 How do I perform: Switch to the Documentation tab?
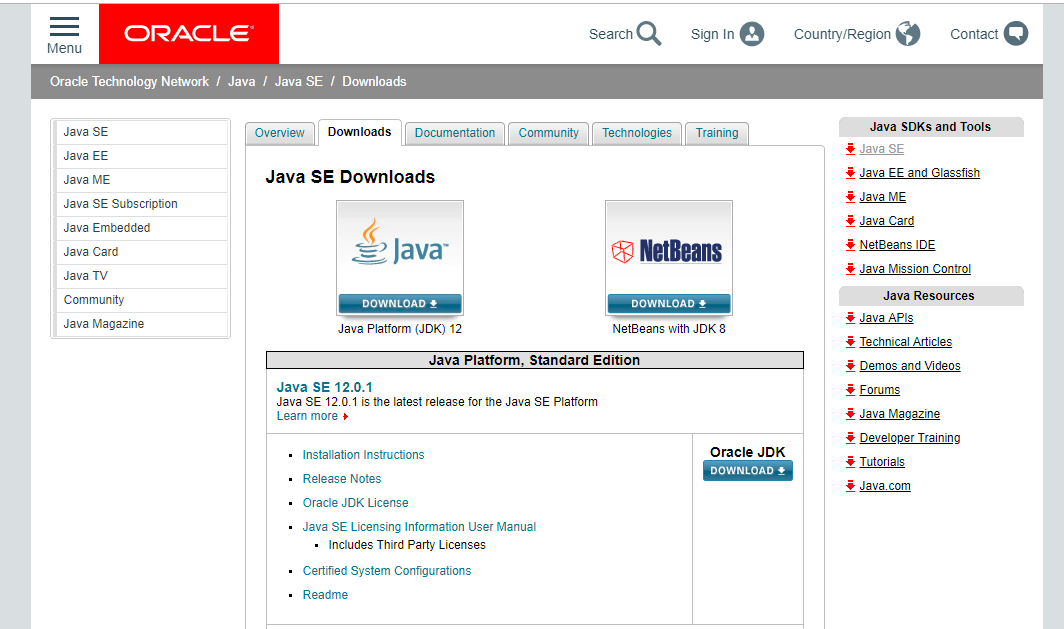coord(454,132)
